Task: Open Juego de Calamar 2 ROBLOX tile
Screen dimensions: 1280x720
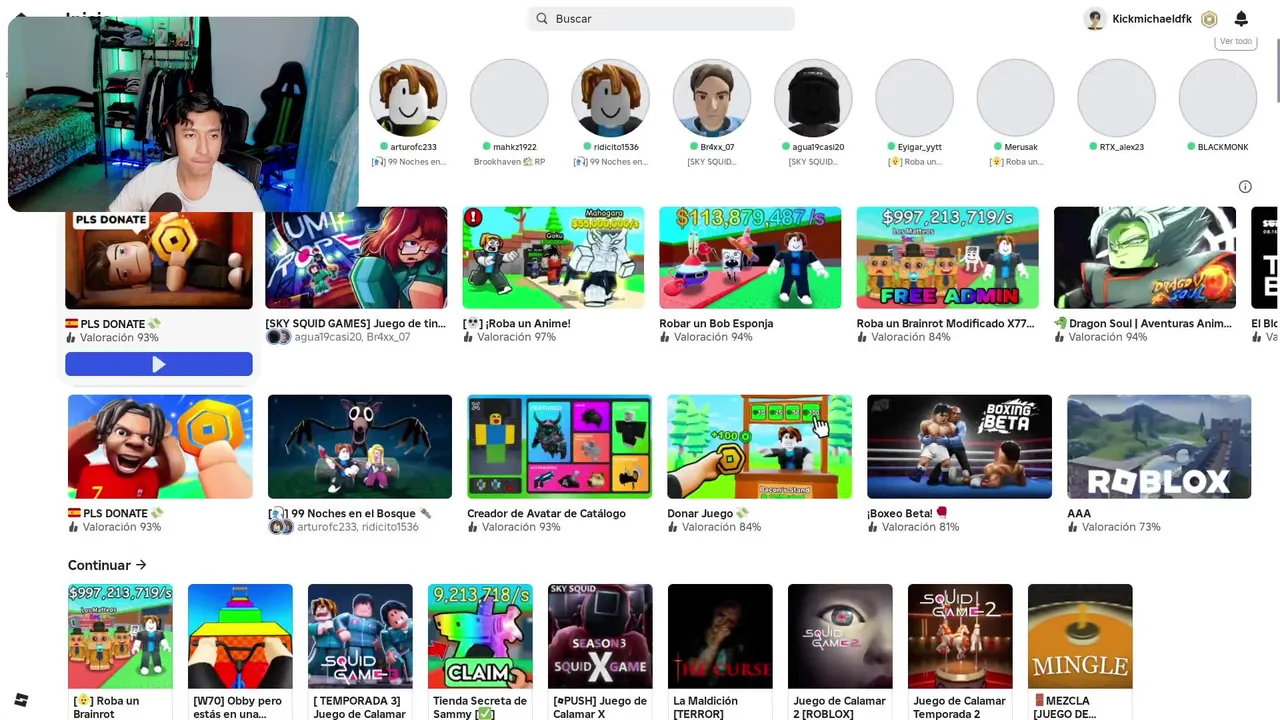Action: [840, 636]
